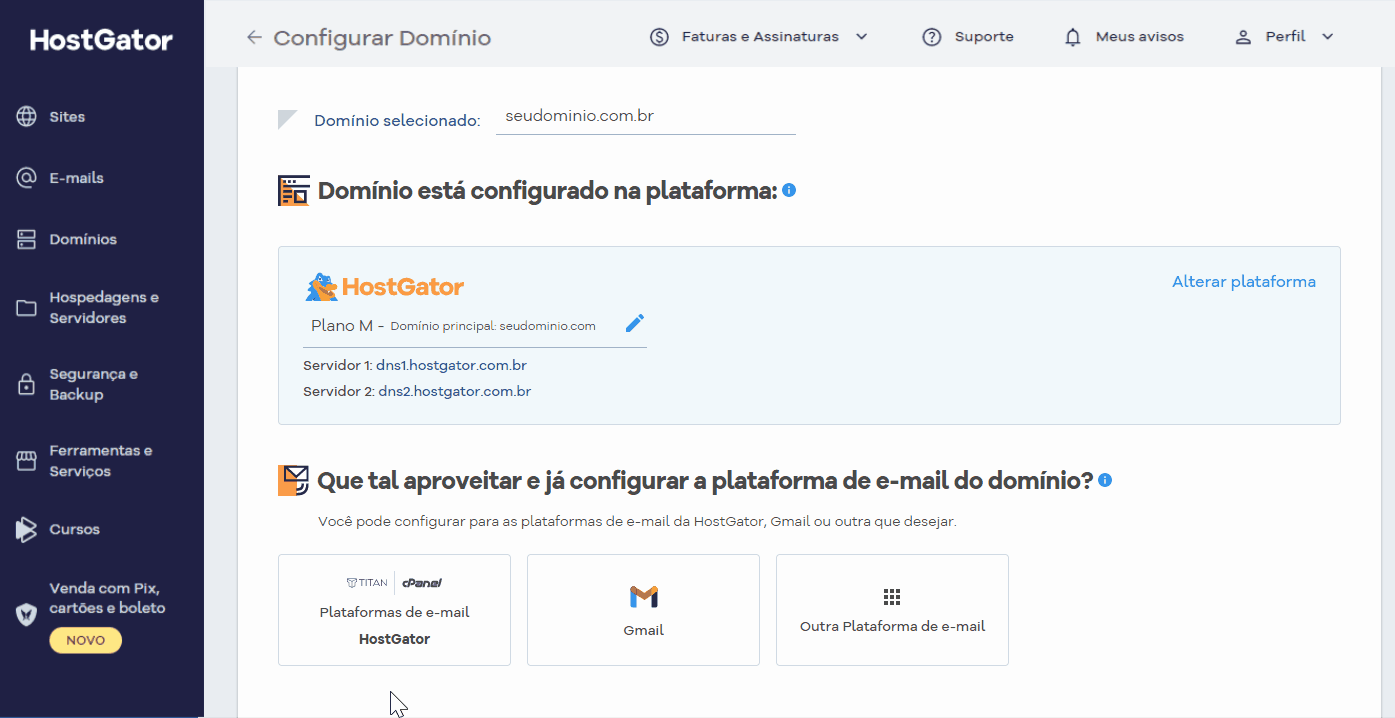This screenshot has height=718, width=1395.
Task: Click the HostGator mascot logo in card
Action: click(384, 287)
